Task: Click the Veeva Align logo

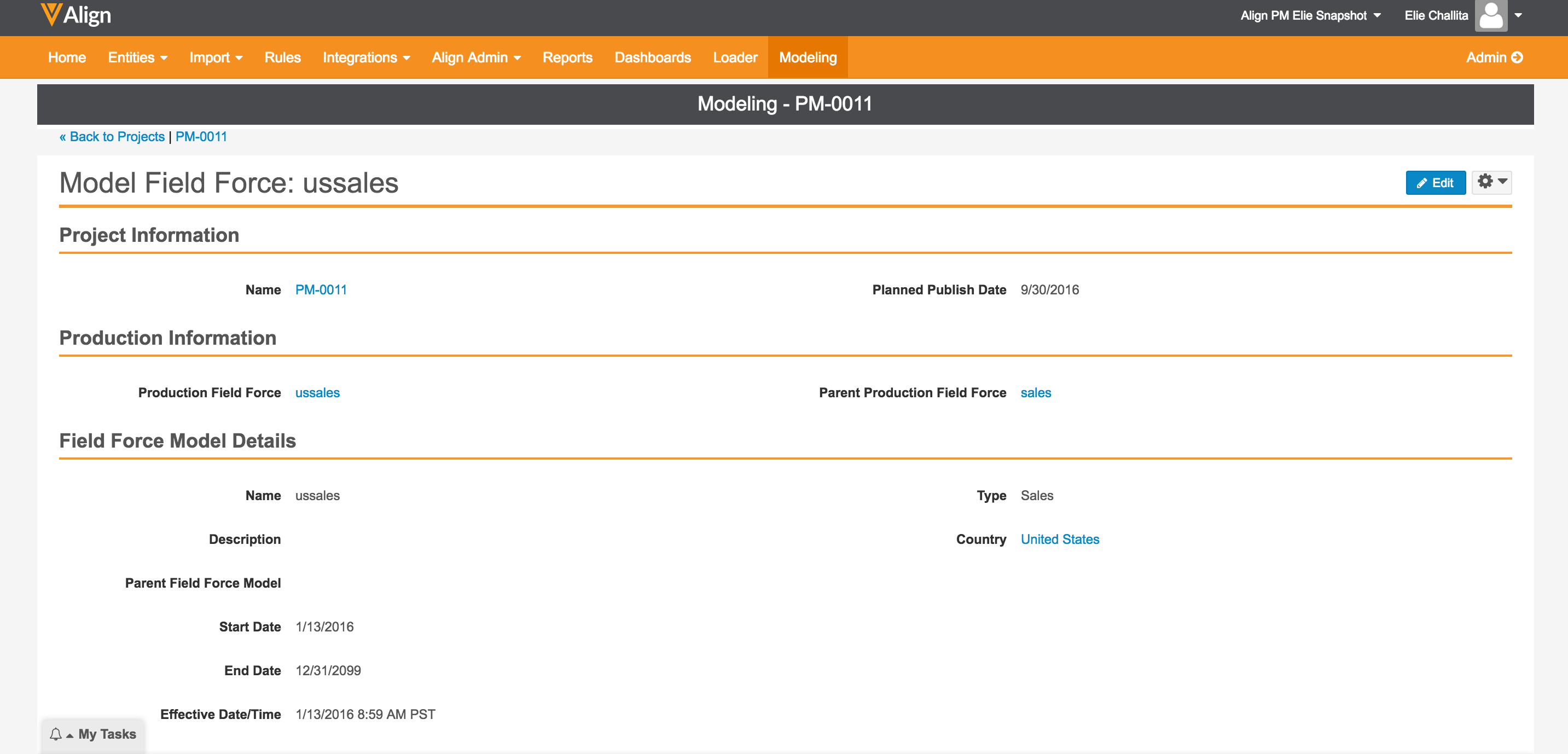Action: tap(76, 15)
